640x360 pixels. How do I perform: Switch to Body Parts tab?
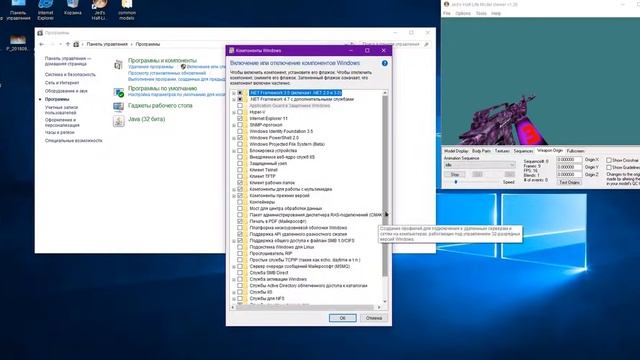point(481,151)
